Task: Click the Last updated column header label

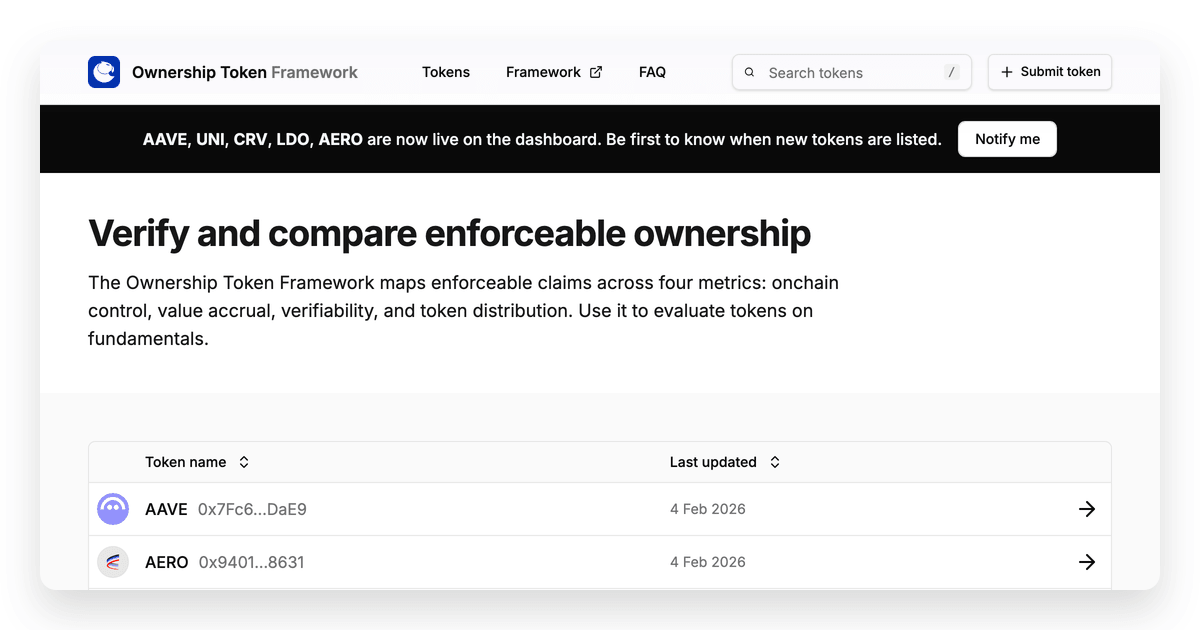Action: (713, 462)
